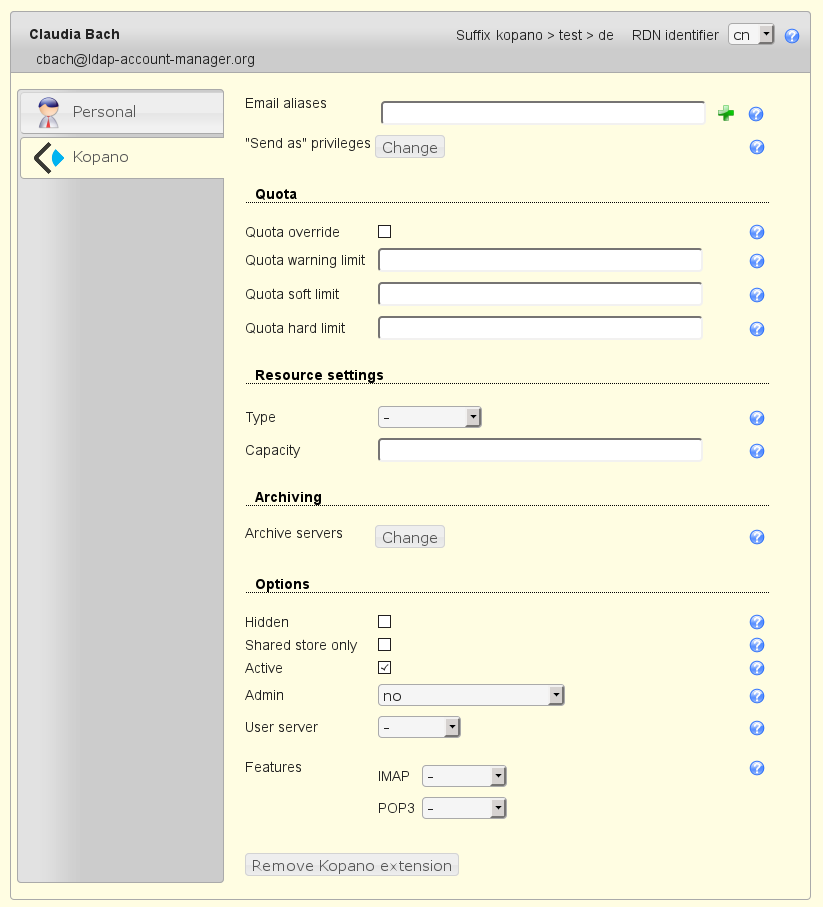
Task: Open the RDN identifier dropdown
Action: click(751, 35)
